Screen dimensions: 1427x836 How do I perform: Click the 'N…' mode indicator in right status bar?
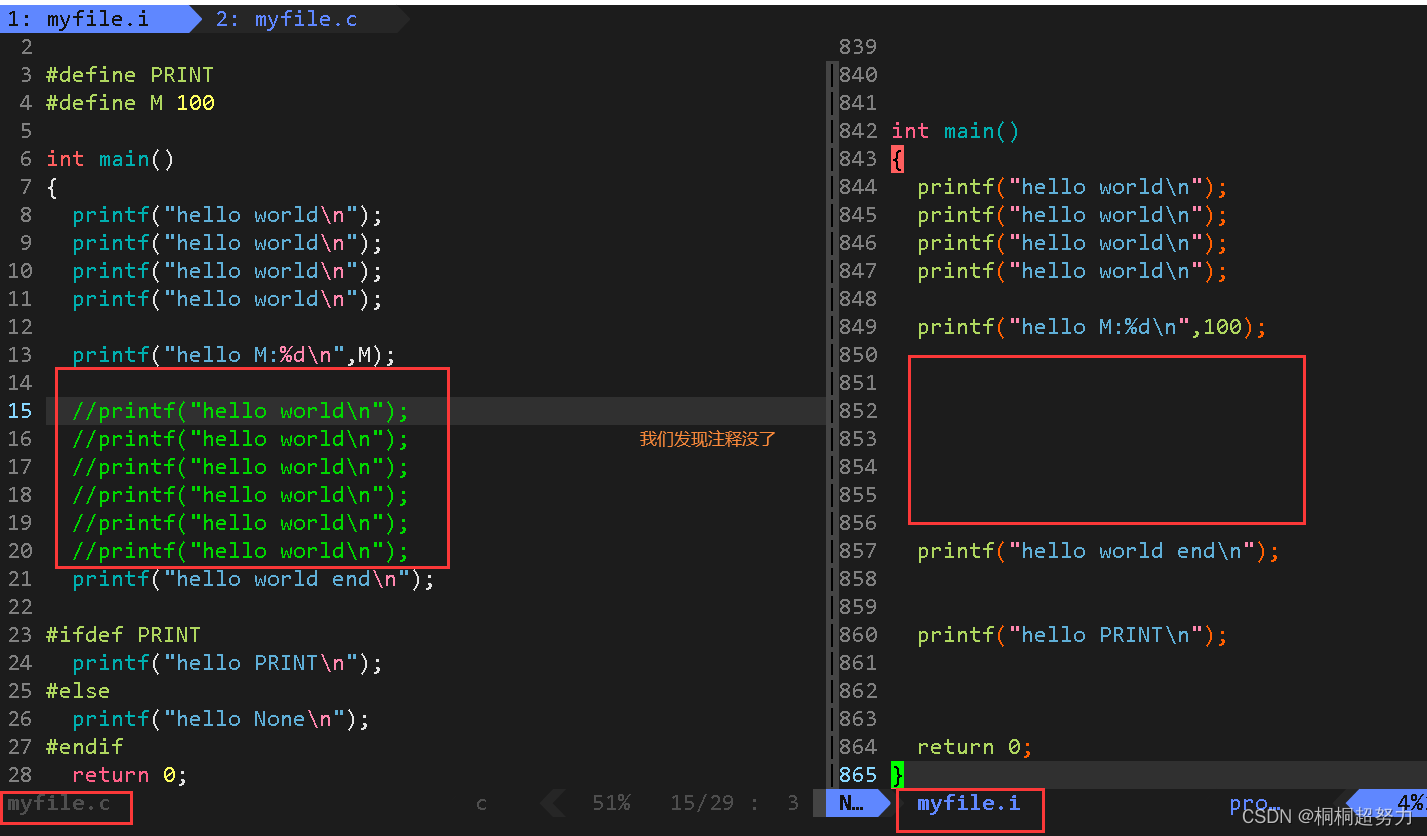coord(851,803)
